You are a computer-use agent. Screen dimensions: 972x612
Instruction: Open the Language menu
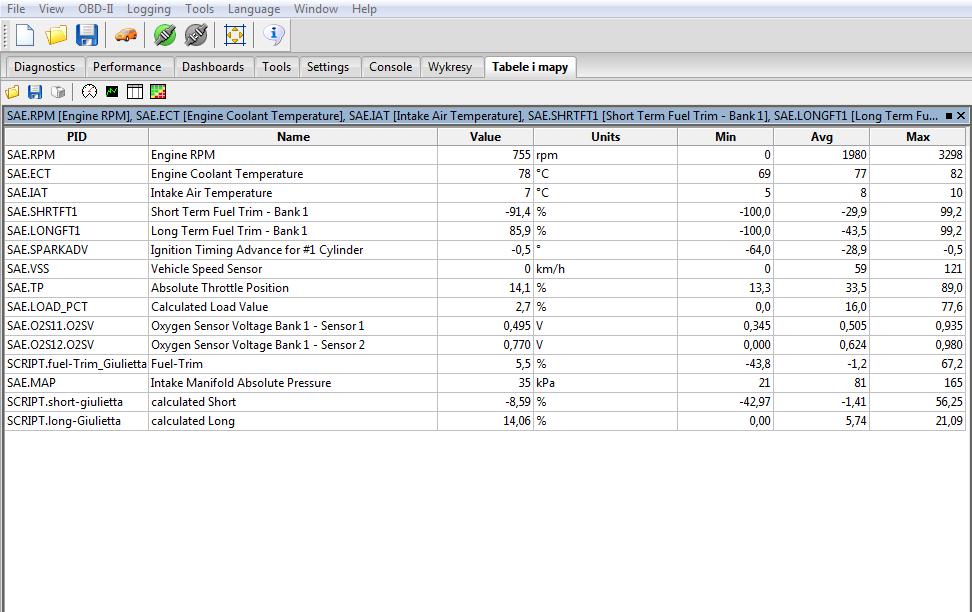tap(254, 9)
